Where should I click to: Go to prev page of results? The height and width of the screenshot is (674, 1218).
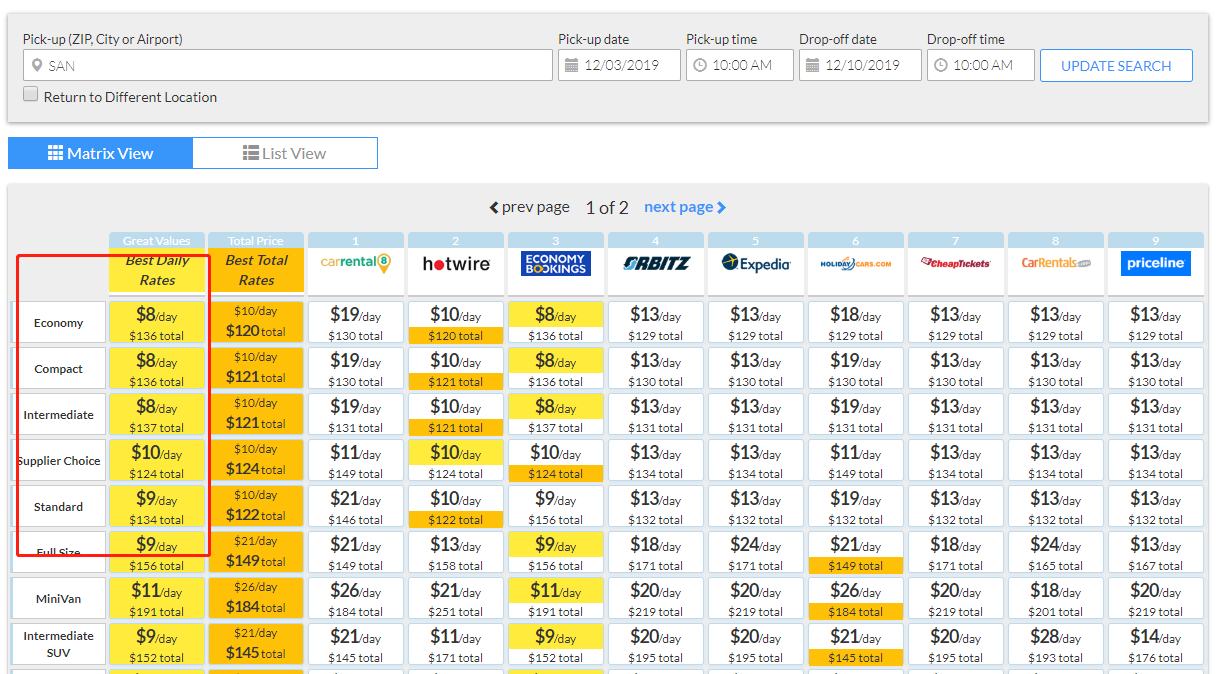[x=529, y=207]
